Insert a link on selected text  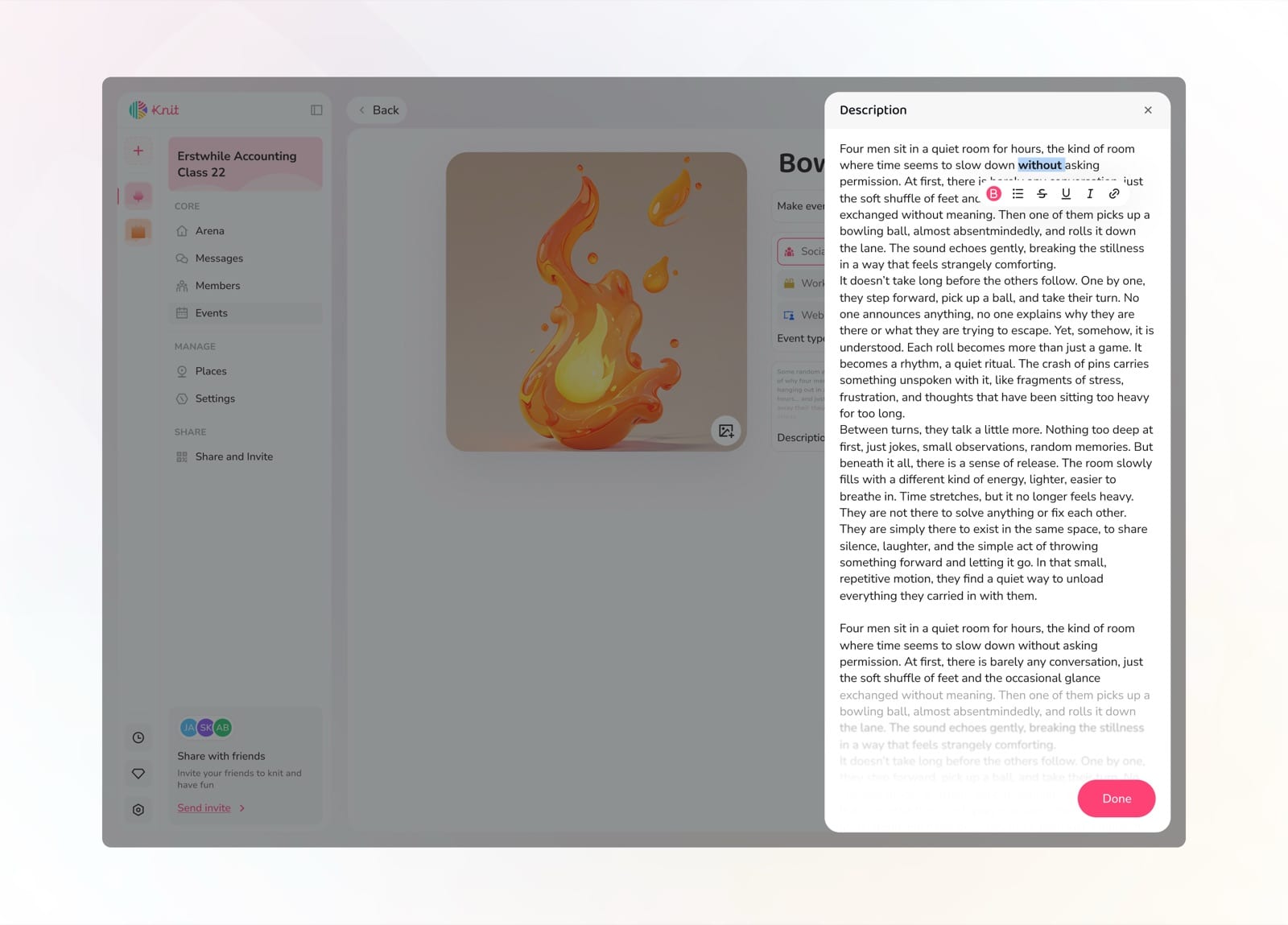pos(1114,194)
